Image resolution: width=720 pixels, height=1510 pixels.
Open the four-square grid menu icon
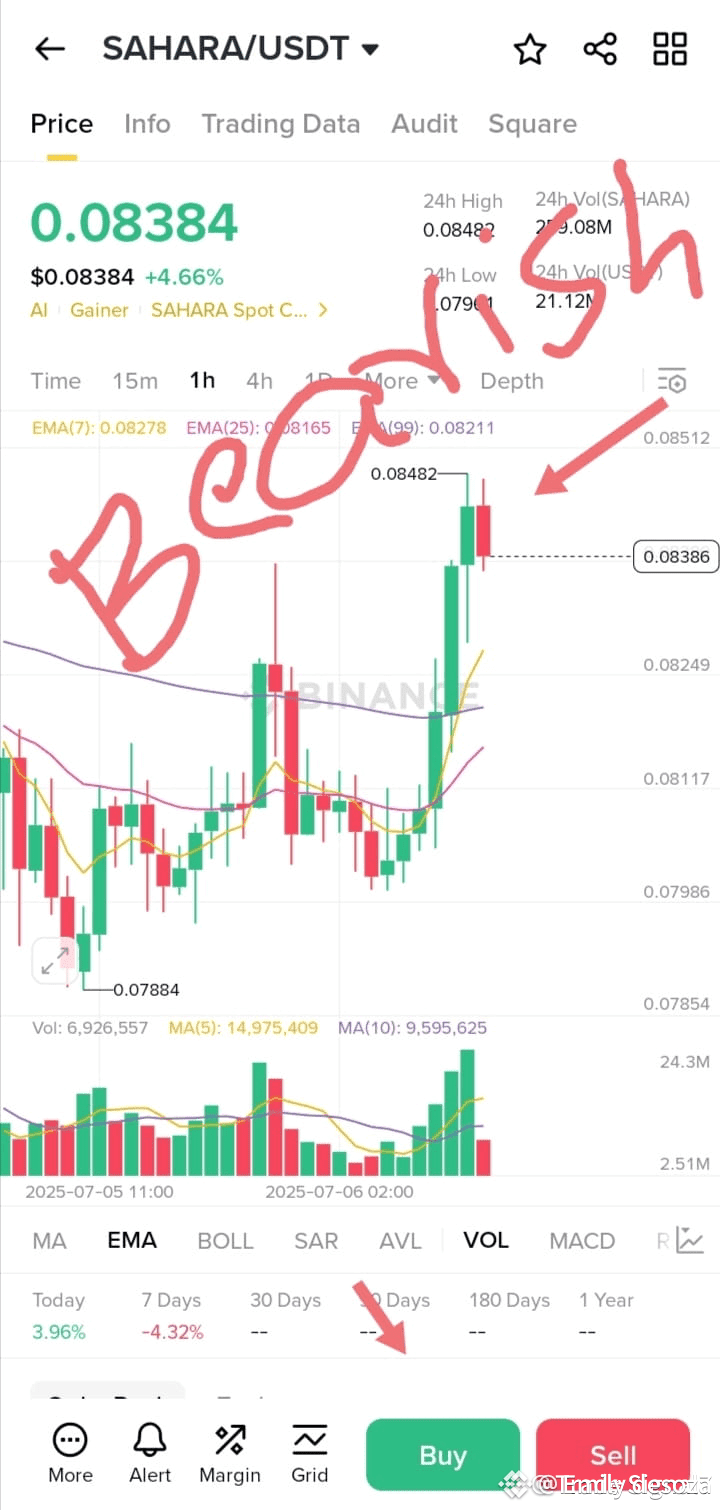coord(670,49)
